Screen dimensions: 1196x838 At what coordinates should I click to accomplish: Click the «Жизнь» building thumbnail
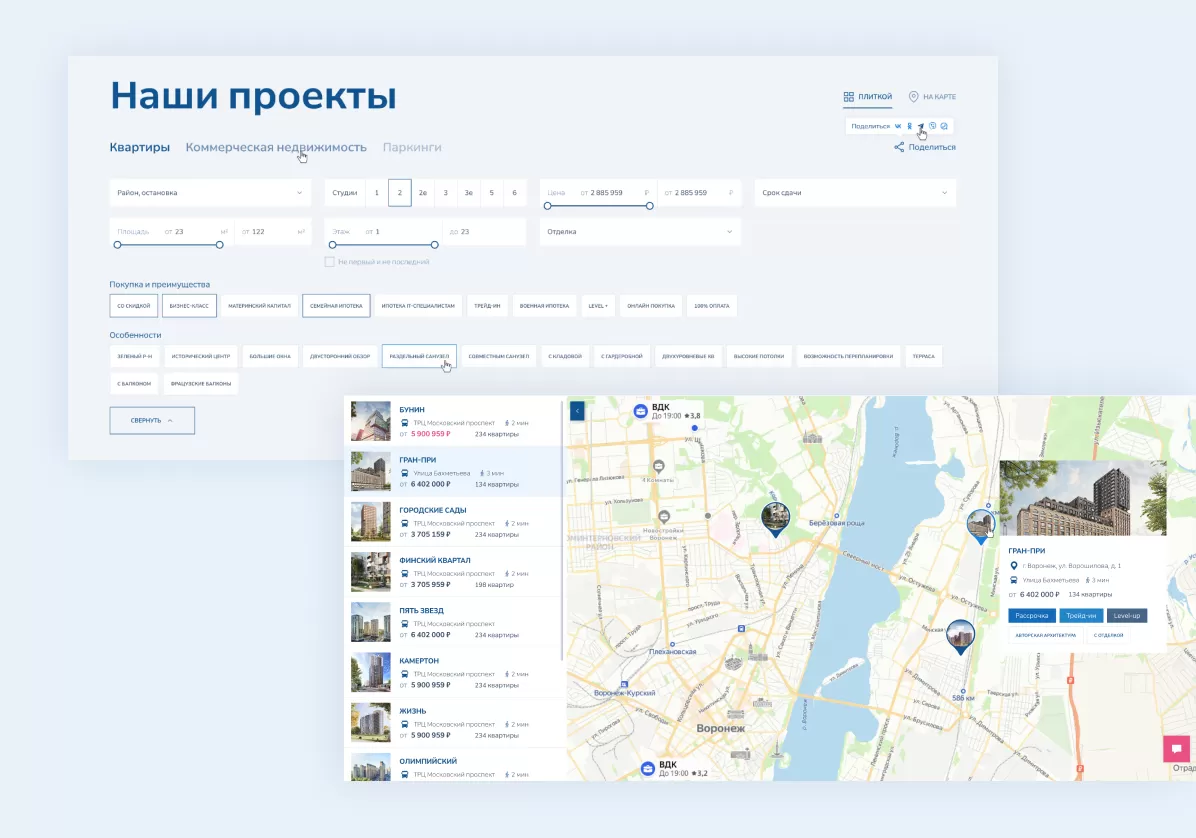(x=371, y=723)
